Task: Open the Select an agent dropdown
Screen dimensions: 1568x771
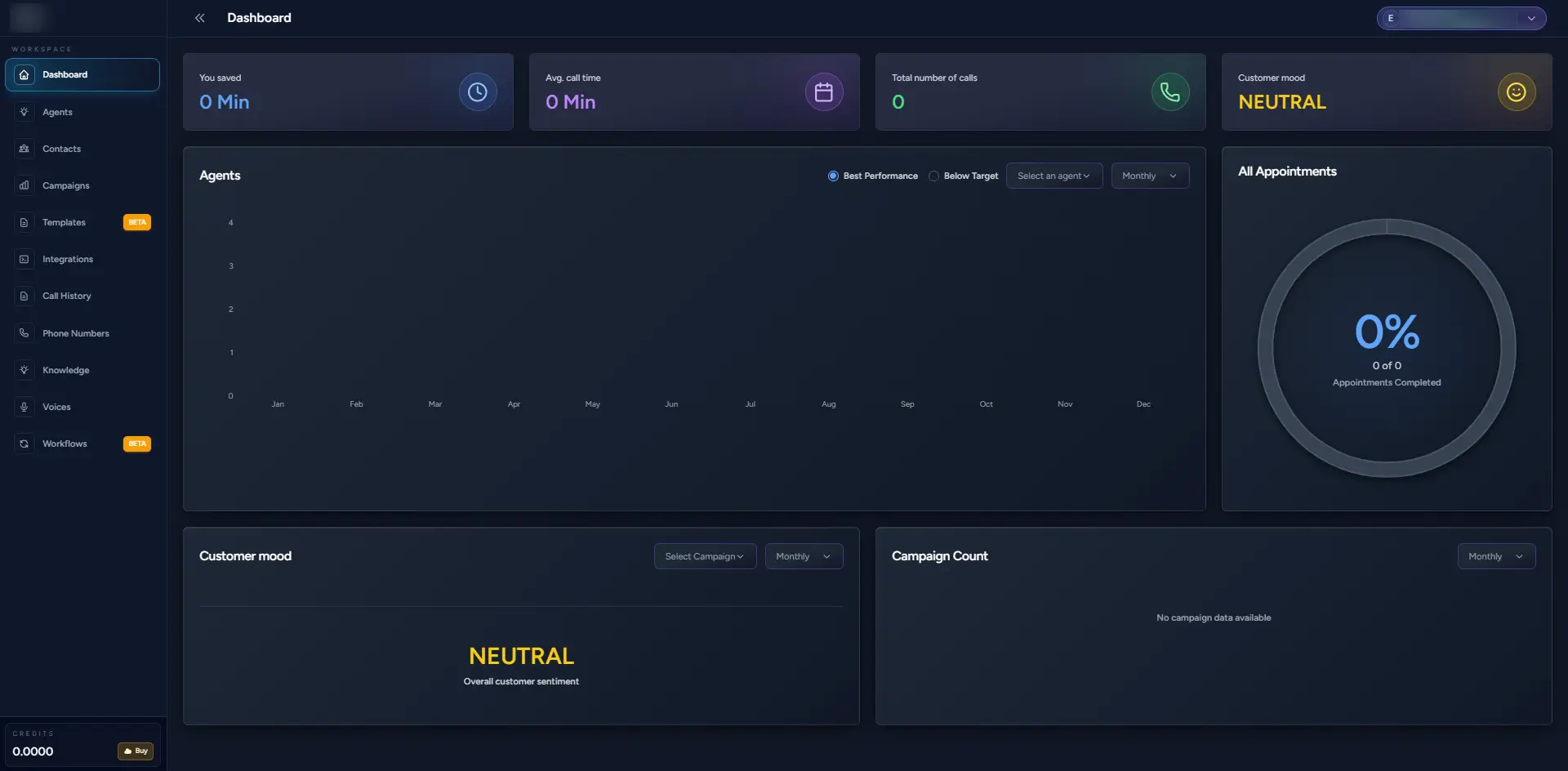Action: [x=1054, y=176]
